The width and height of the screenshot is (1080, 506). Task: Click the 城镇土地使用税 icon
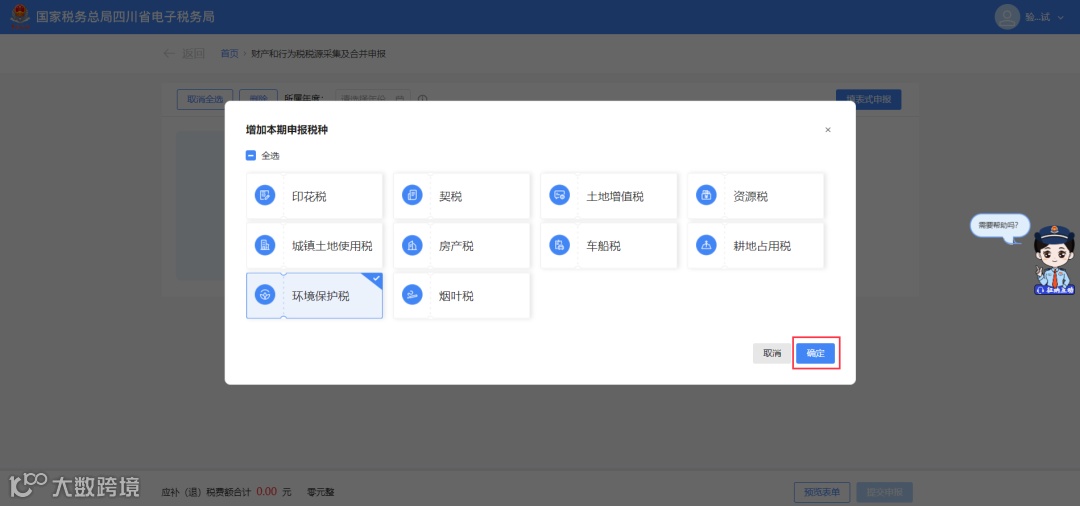pyautogui.click(x=265, y=245)
